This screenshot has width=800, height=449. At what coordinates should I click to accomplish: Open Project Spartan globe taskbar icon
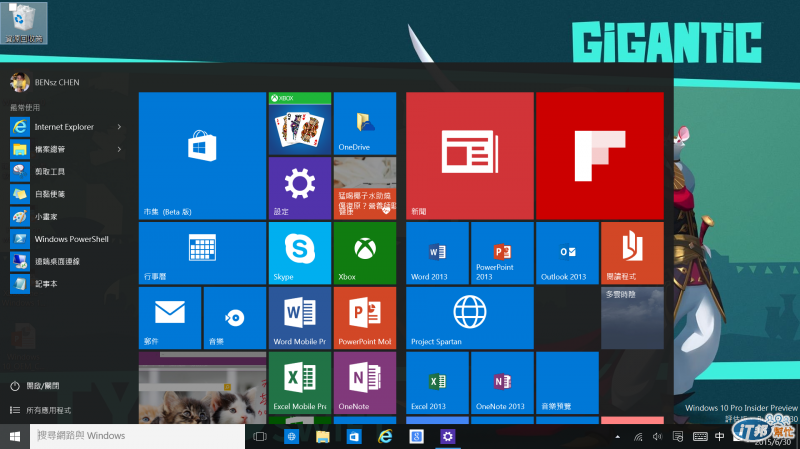(x=291, y=437)
